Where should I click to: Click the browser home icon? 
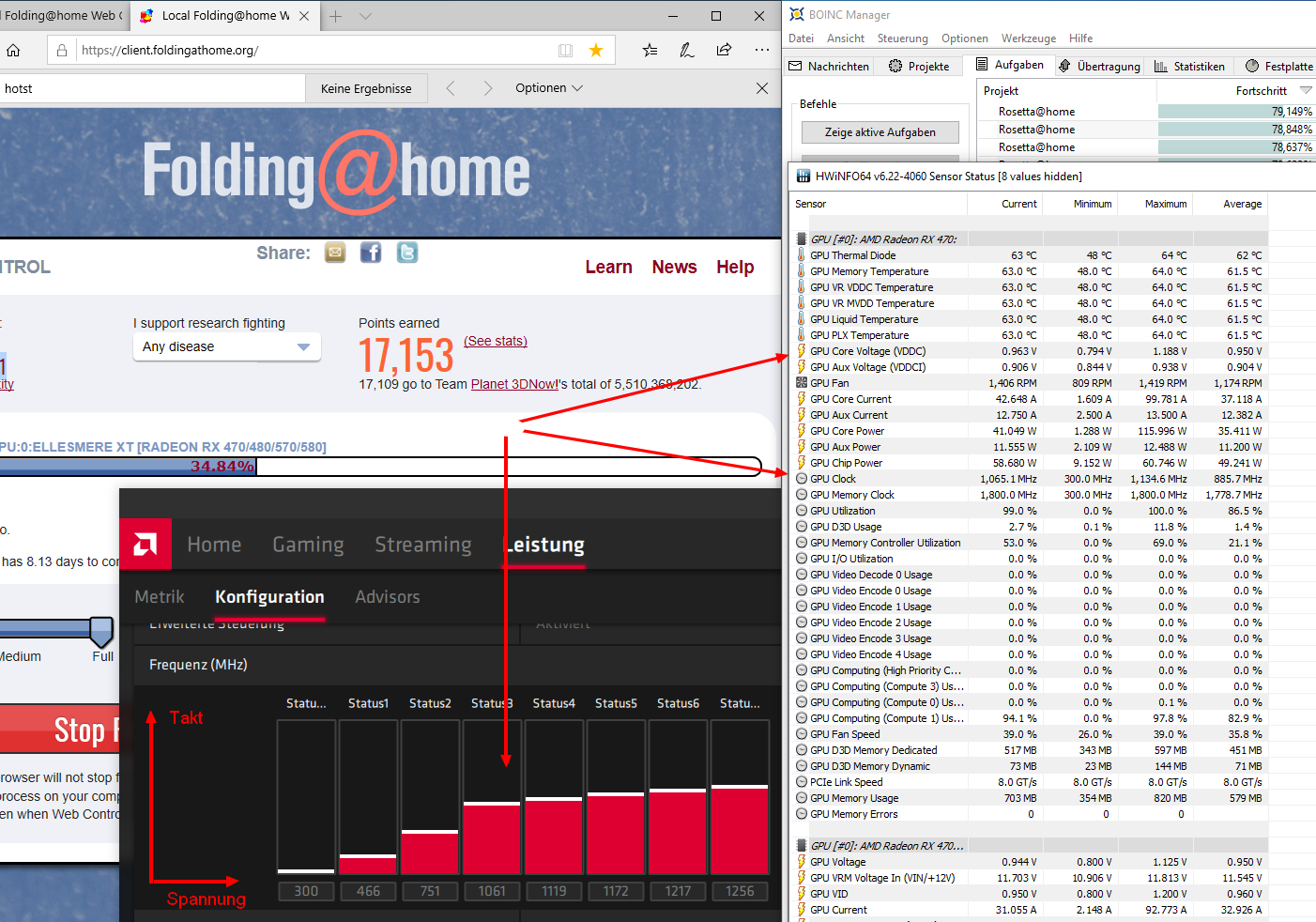13,50
